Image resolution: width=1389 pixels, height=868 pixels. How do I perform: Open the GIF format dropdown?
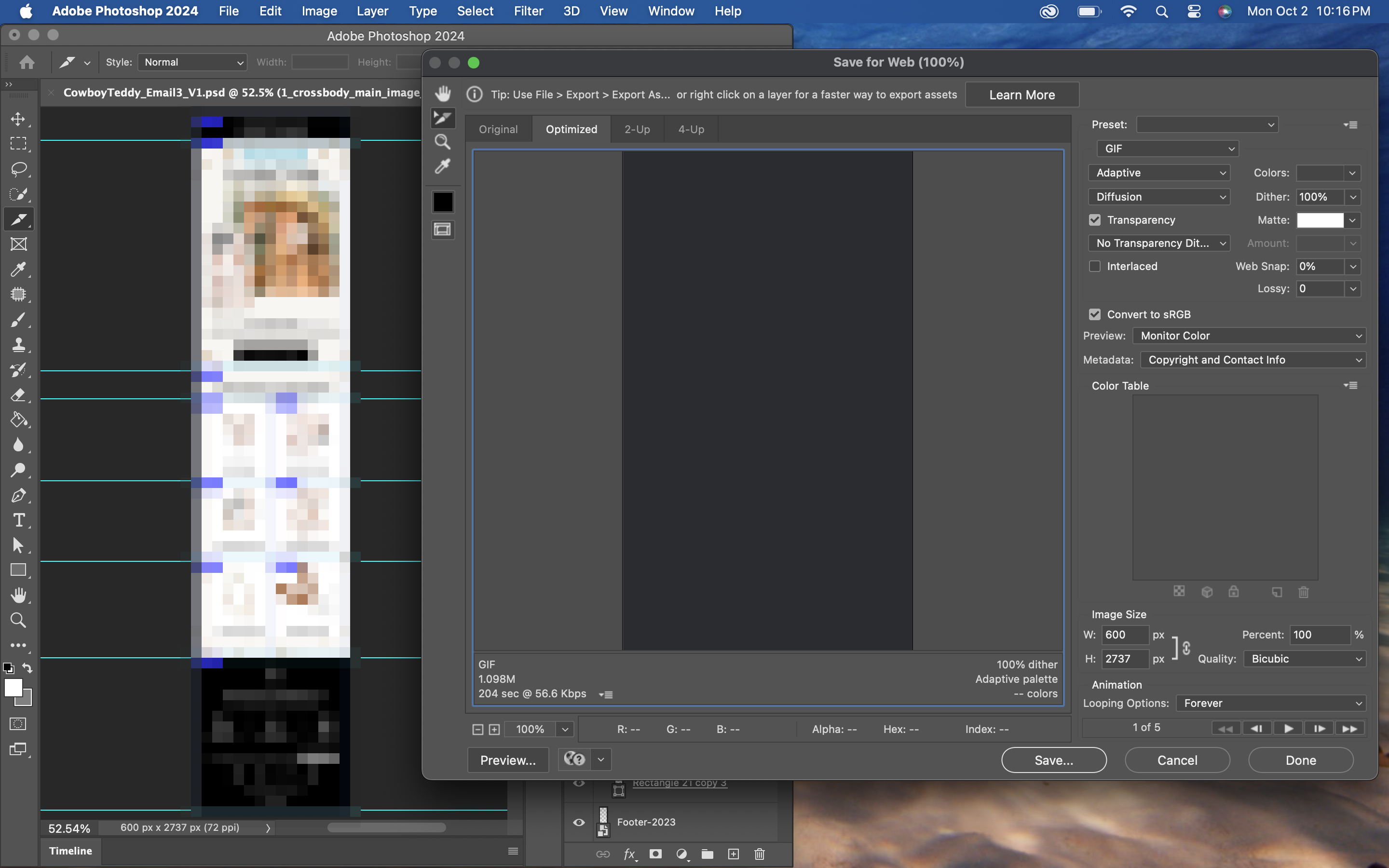click(1167, 148)
